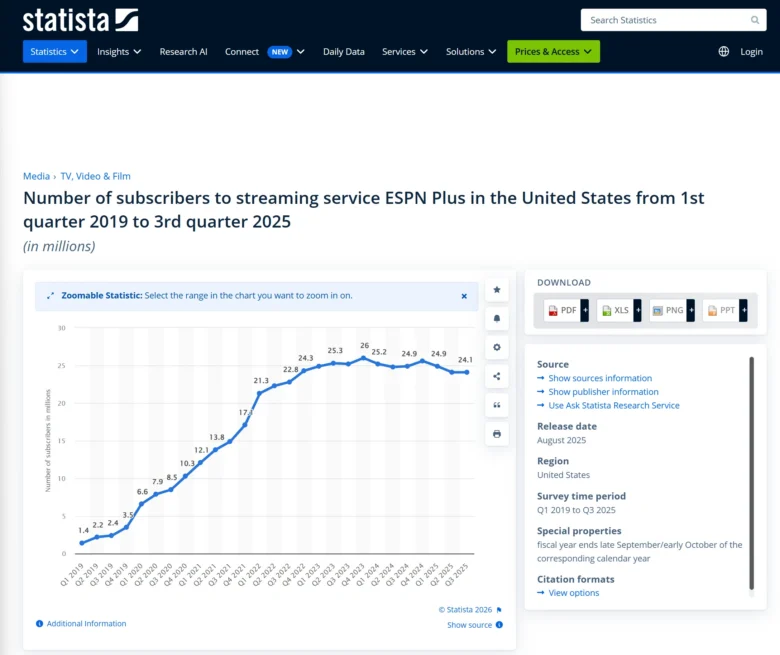Expand the Services dropdown

tap(404, 51)
